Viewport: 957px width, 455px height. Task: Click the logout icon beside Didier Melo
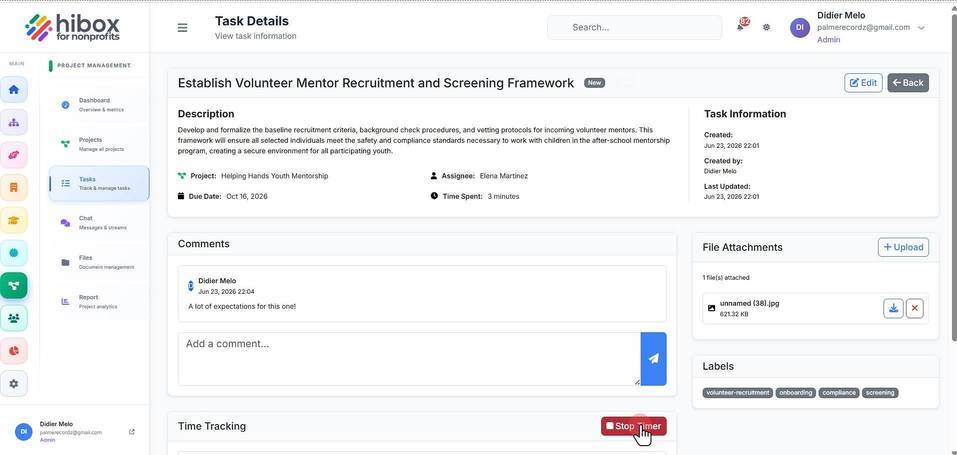(132, 432)
